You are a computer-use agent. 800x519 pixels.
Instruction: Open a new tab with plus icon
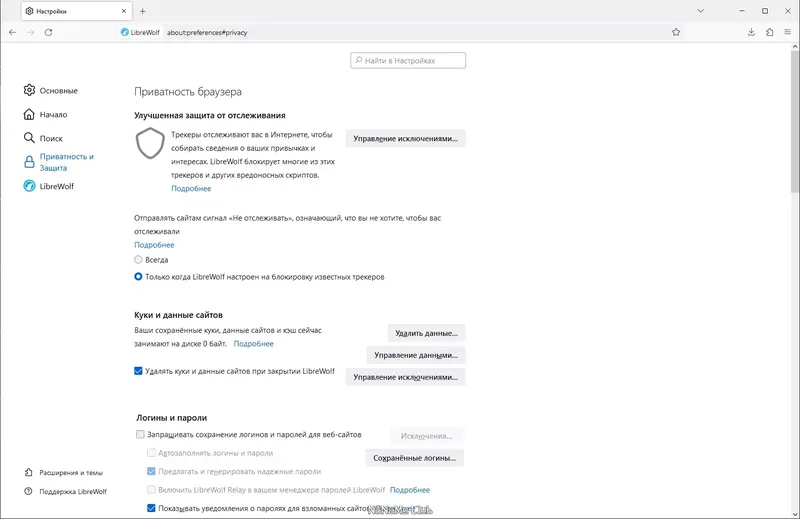[x=143, y=11]
